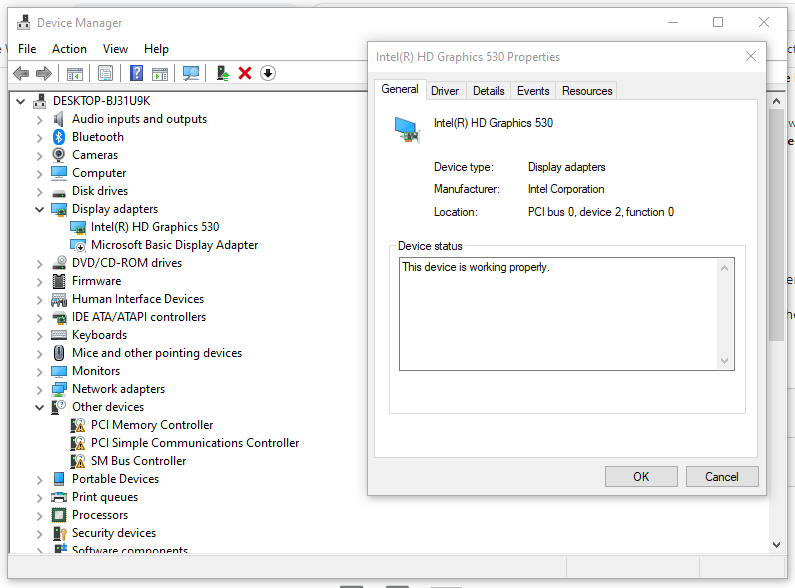The image size is (795, 588).
Task: Open the View menu
Action: click(115, 48)
